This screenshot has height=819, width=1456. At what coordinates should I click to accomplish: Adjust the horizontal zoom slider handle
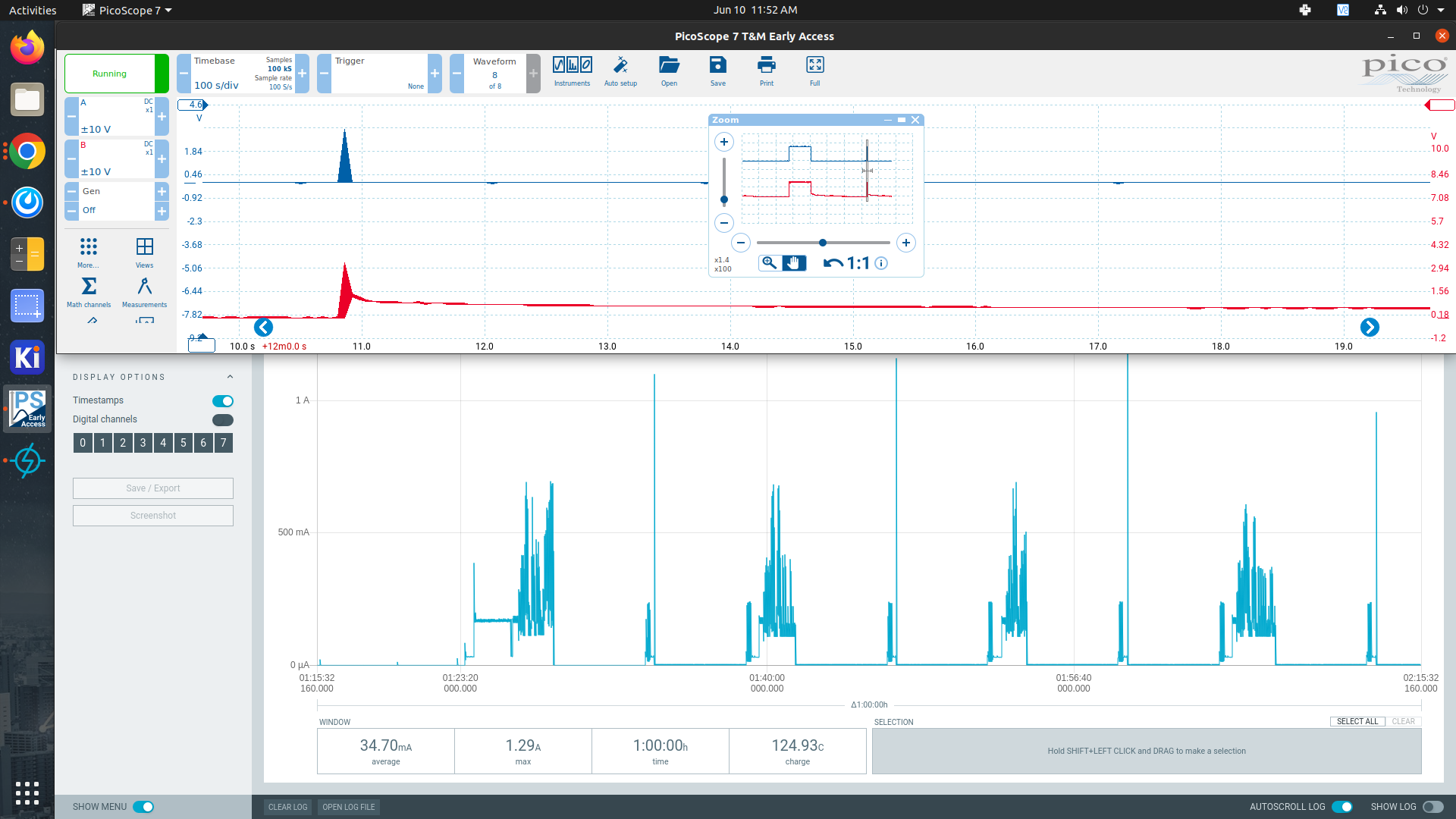823,243
